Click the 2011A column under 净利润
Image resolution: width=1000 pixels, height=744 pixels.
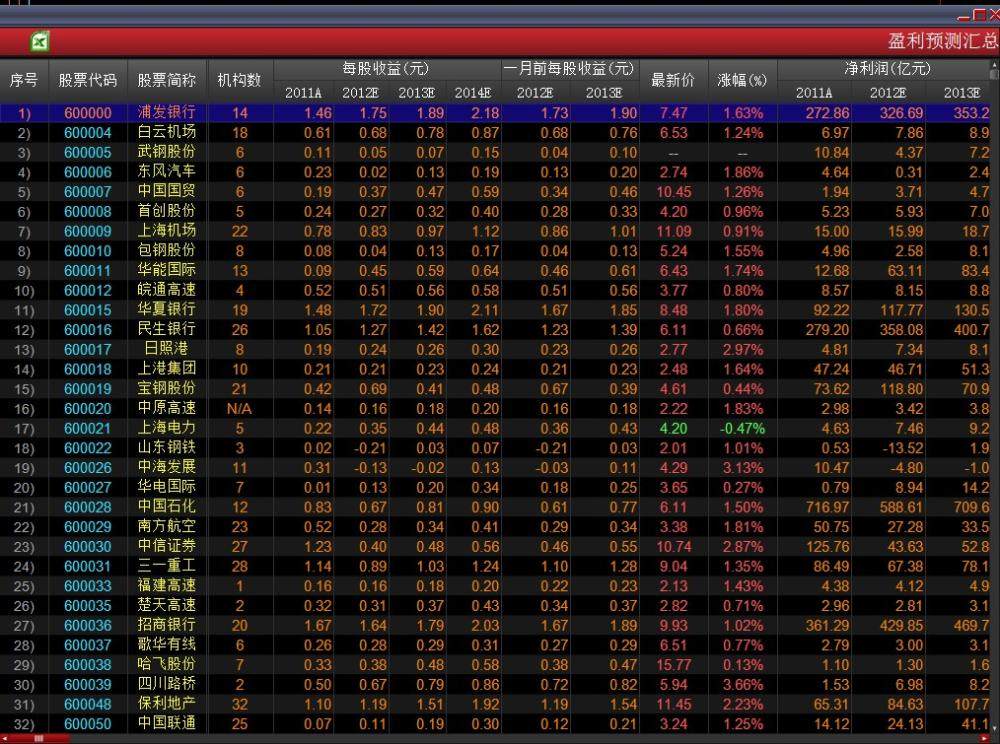[814, 93]
